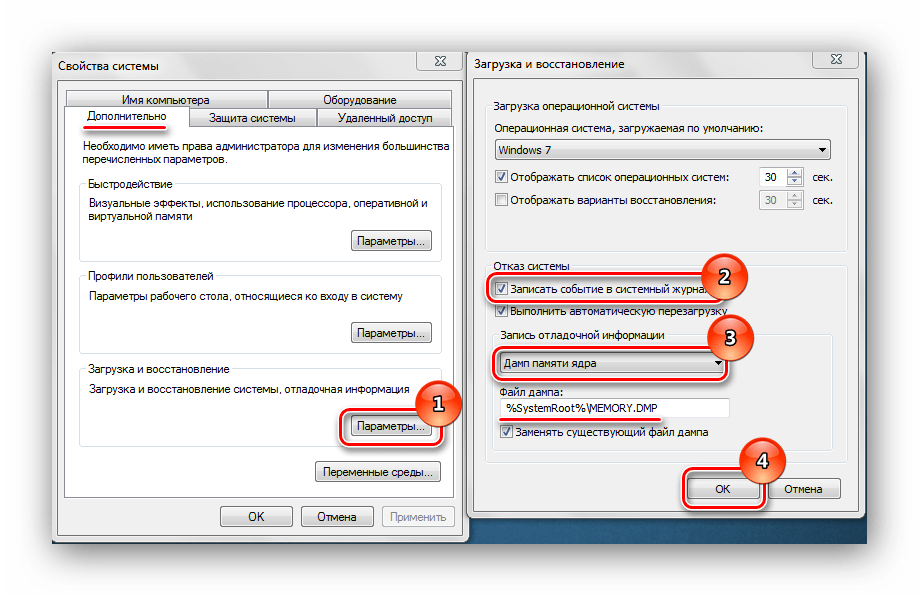The width and height of the screenshot is (919, 596).
Task: Toggle Отображать список операционных систем checkbox
Action: (501, 176)
